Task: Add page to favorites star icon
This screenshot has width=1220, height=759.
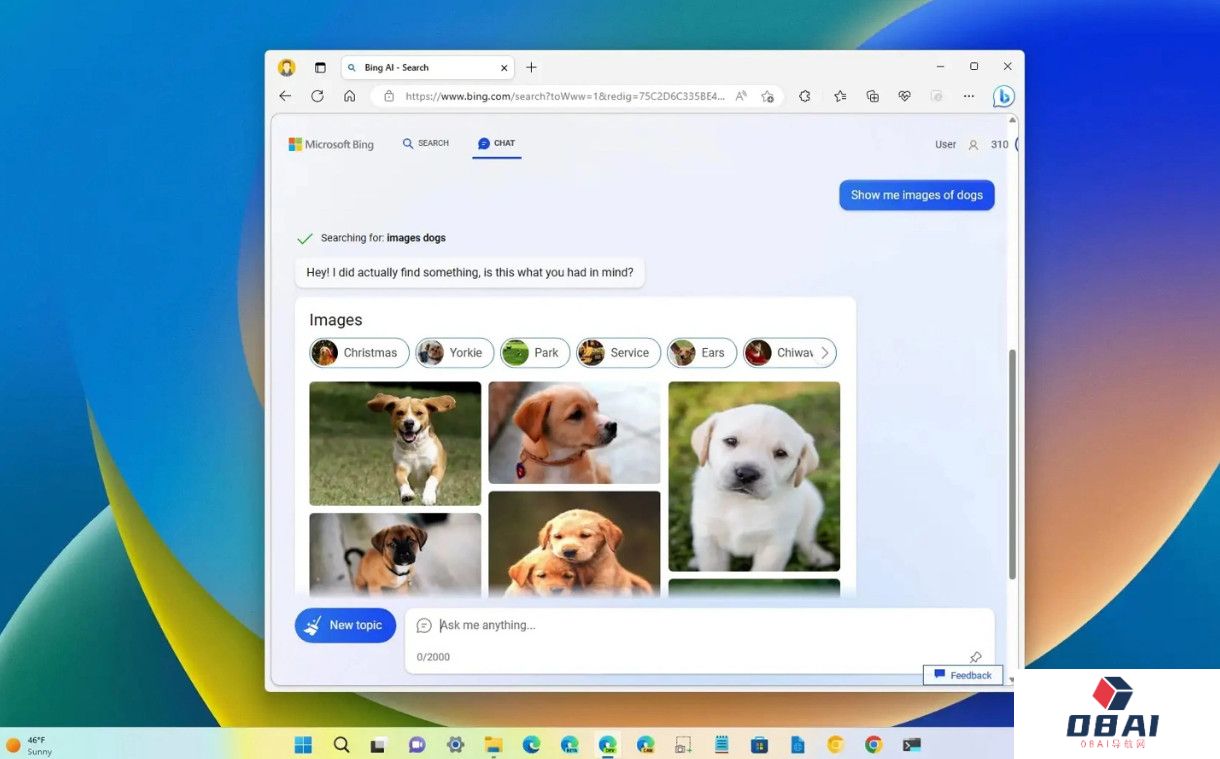Action: click(x=767, y=96)
